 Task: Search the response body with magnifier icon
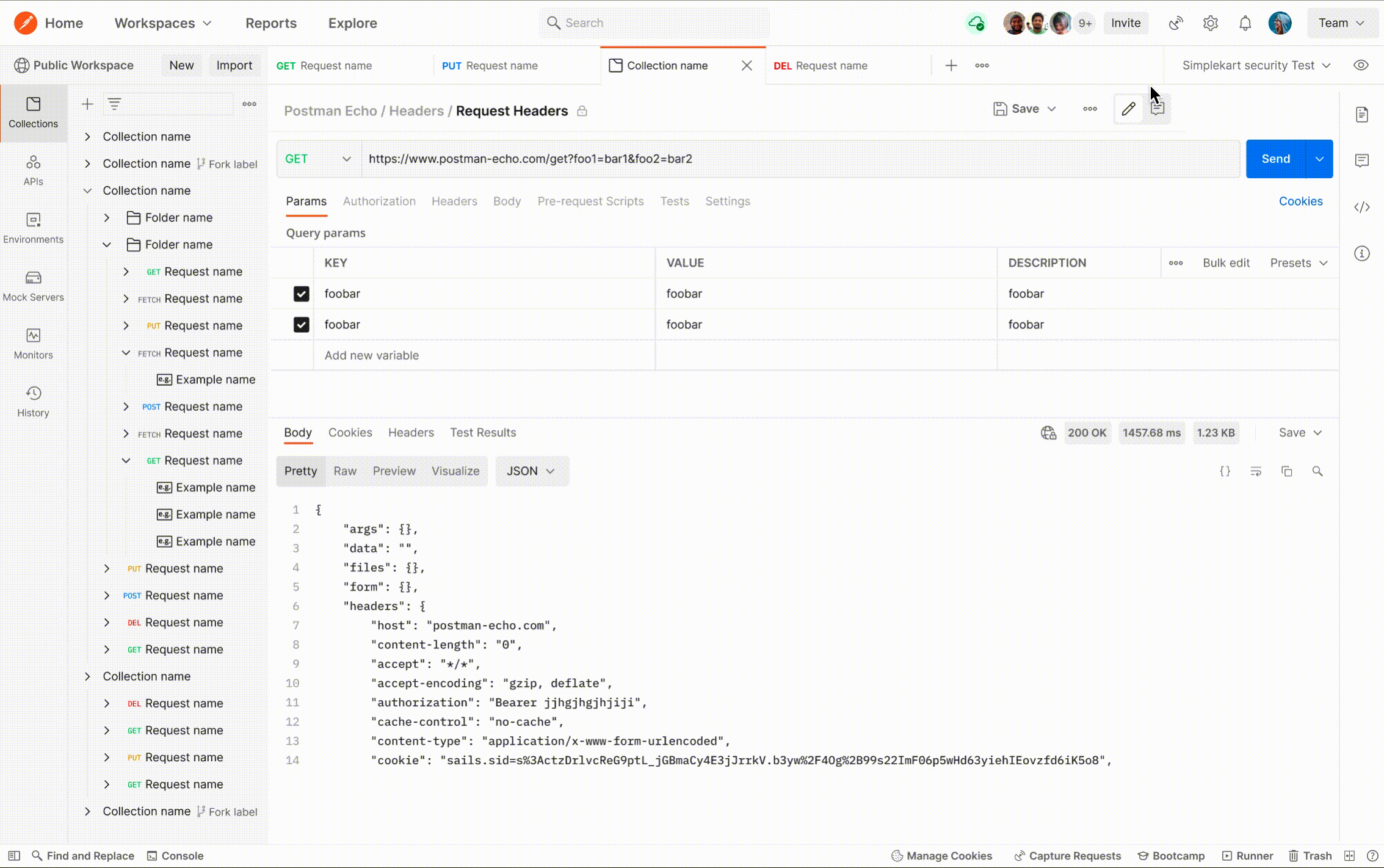1317,471
